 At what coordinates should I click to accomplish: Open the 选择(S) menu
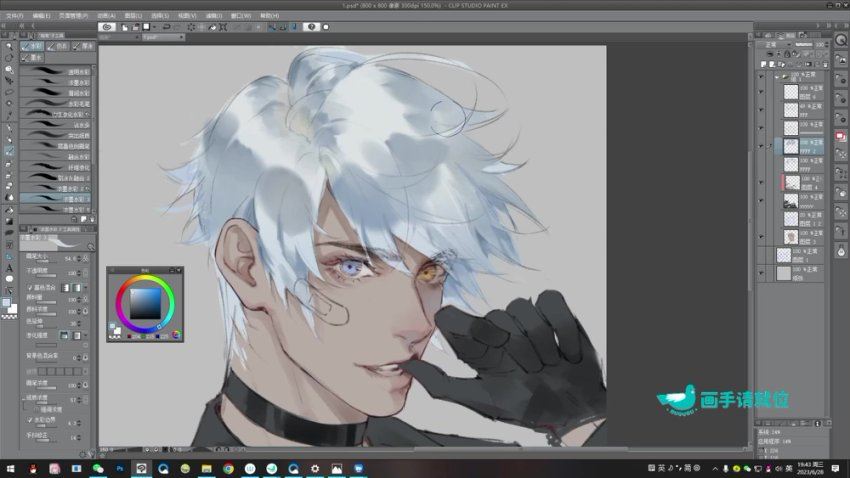tap(159, 16)
